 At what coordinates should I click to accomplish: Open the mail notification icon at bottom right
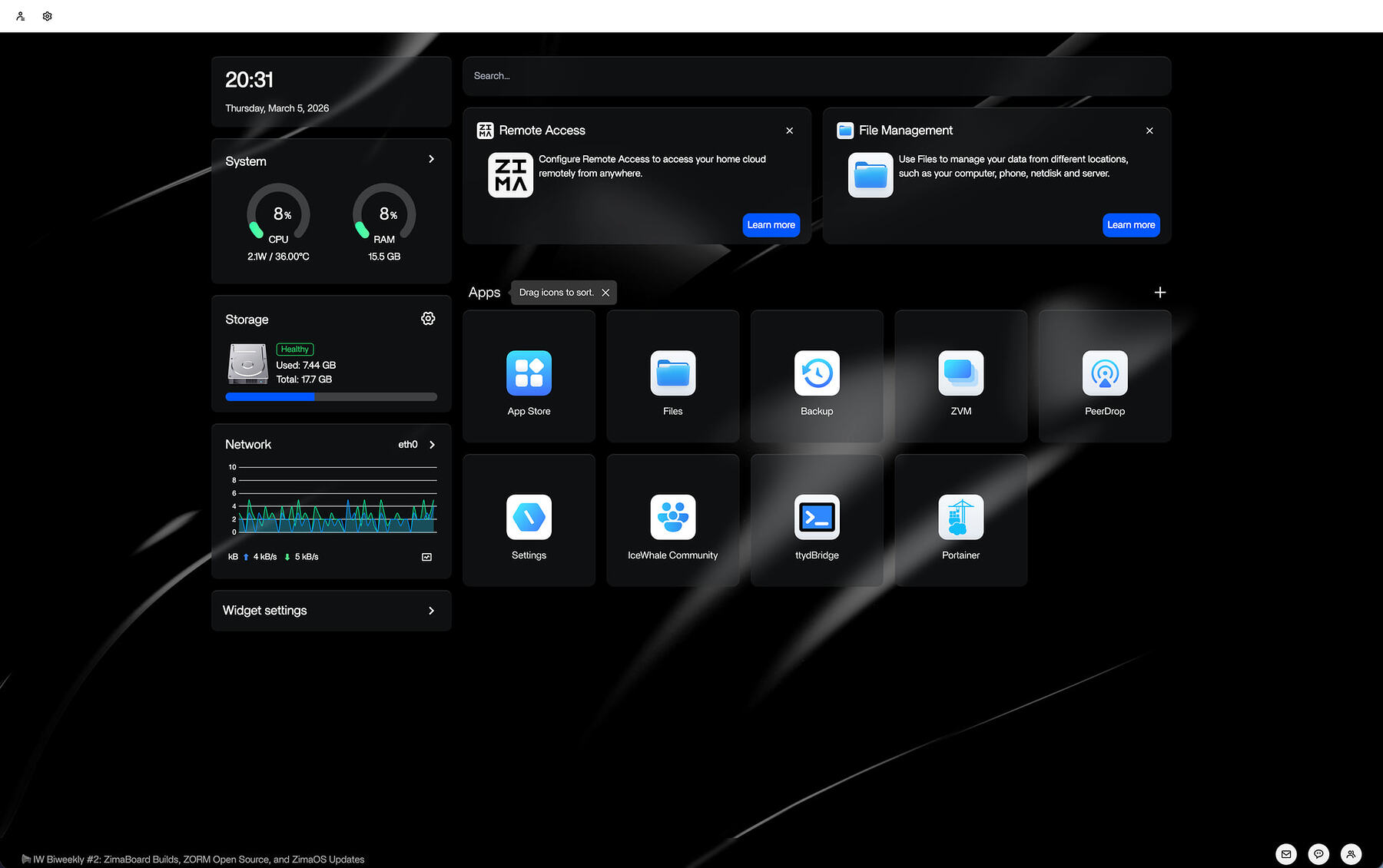pyautogui.click(x=1287, y=854)
